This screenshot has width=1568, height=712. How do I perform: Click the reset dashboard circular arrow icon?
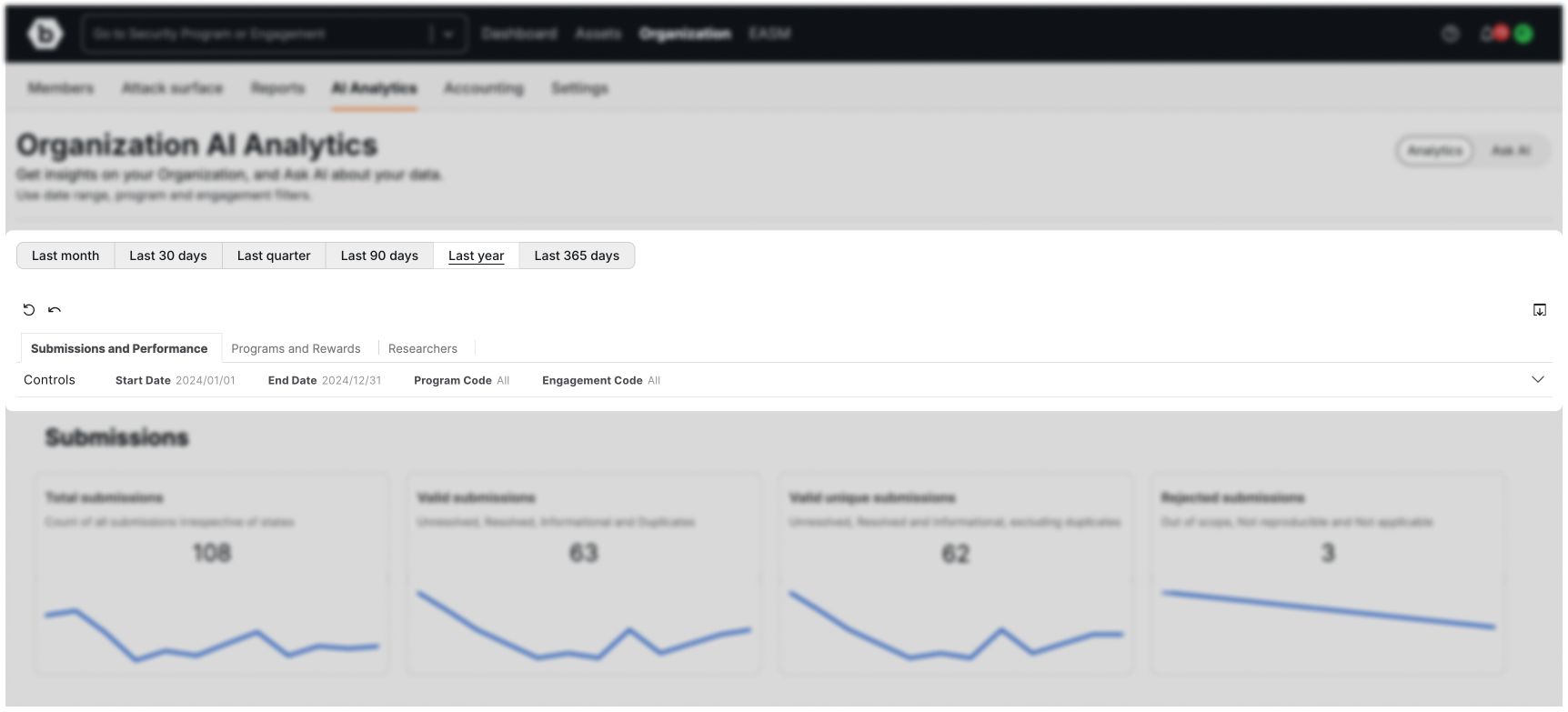pos(29,310)
